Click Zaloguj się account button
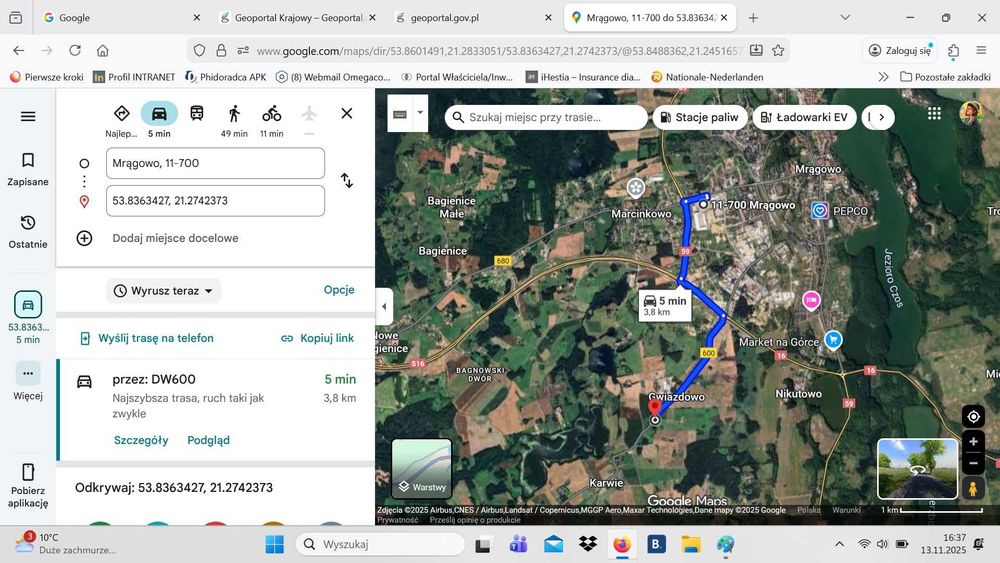 coord(901,50)
